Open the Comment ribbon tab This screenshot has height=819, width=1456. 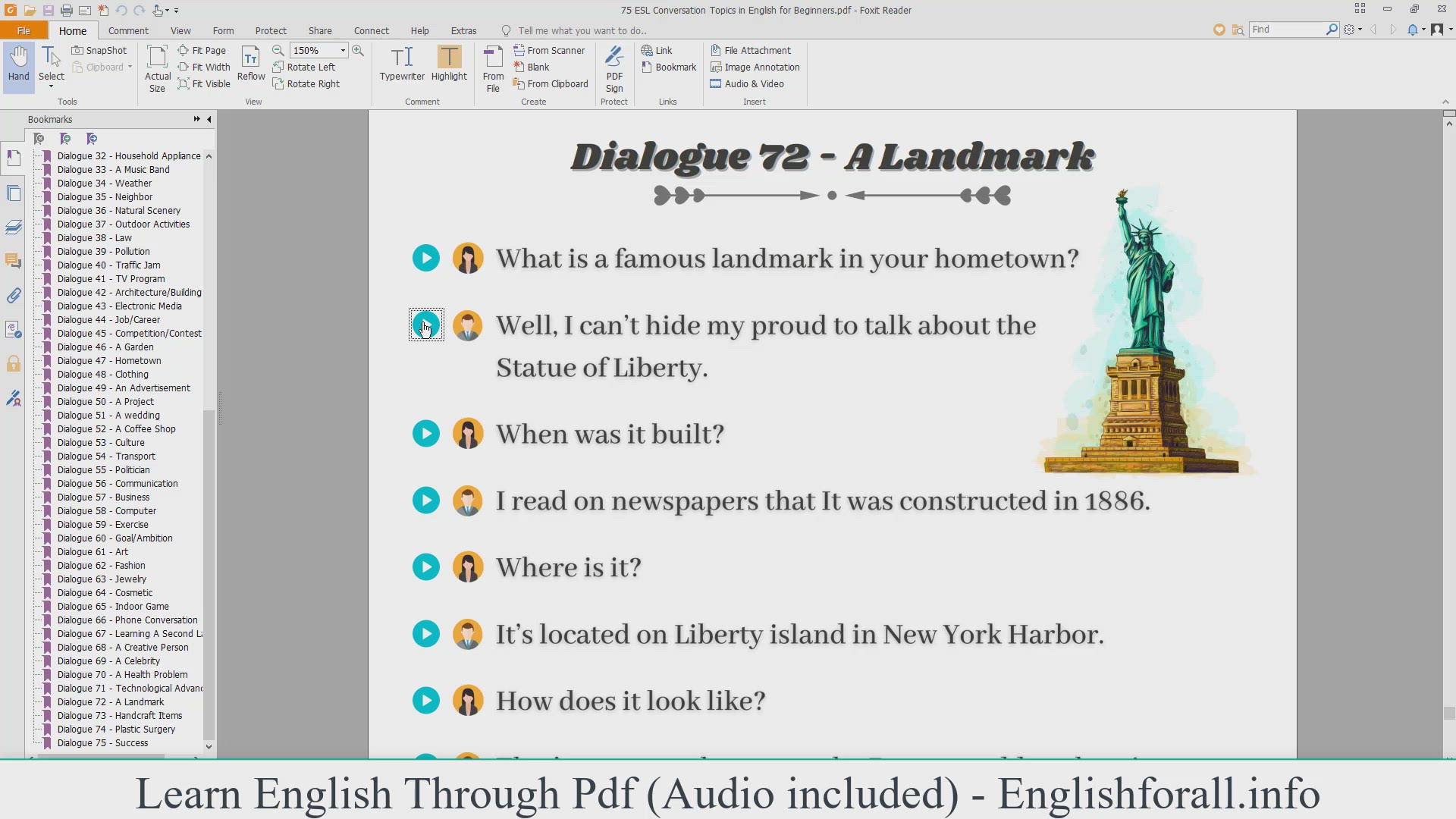coord(128,30)
